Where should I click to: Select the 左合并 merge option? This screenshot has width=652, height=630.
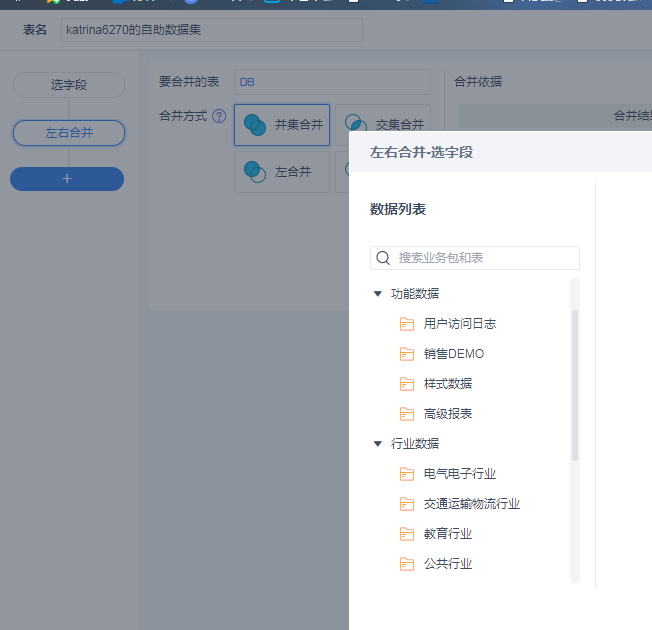[x=283, y=172]
